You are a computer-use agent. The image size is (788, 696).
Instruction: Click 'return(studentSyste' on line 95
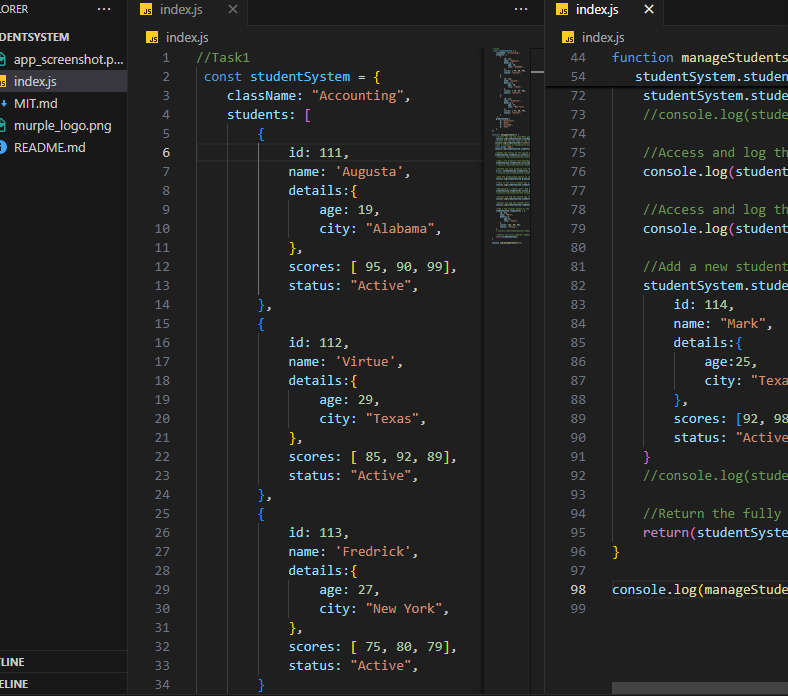(715, 533)
